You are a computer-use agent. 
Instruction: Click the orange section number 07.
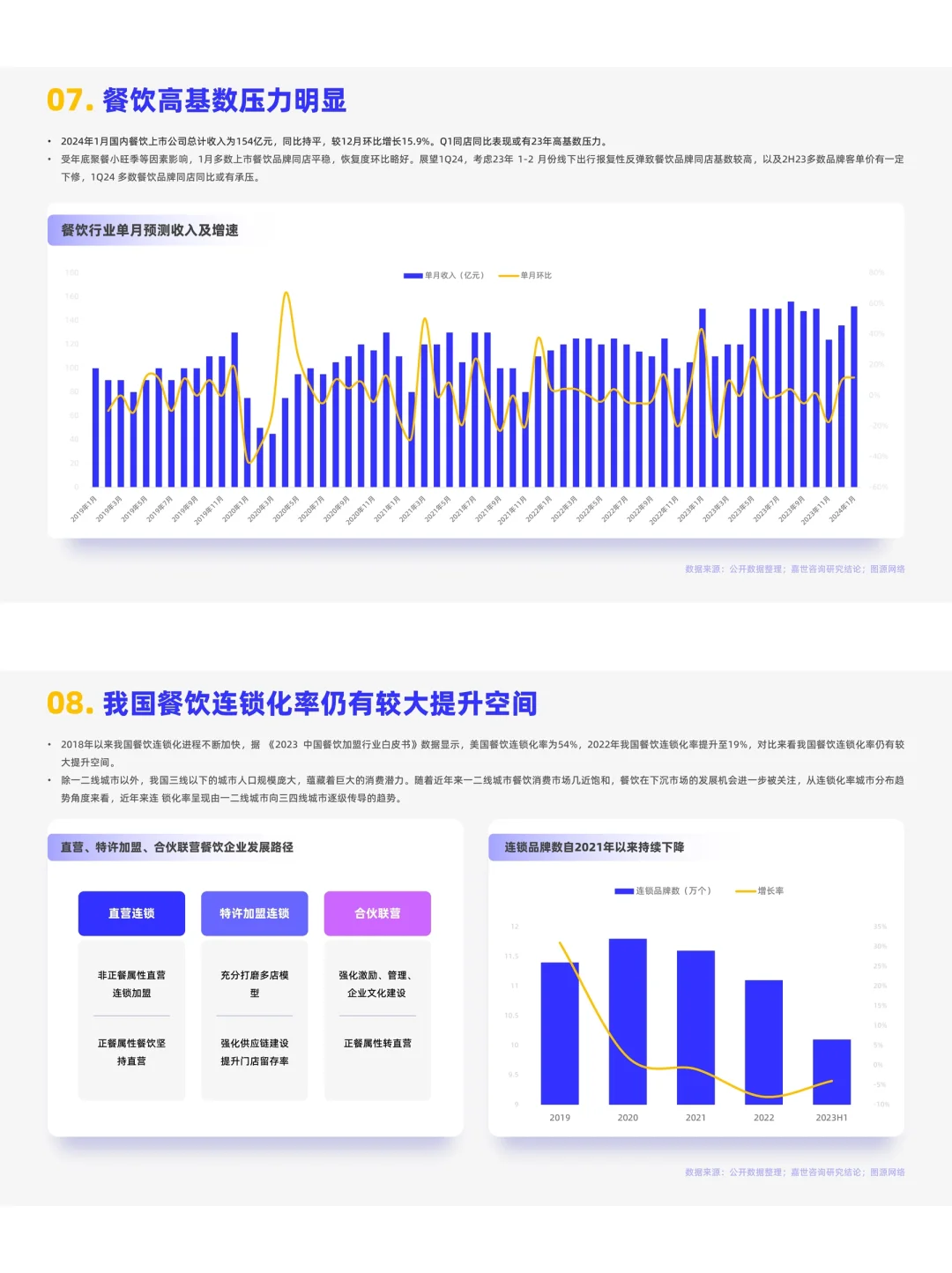(x=71, y=100)
